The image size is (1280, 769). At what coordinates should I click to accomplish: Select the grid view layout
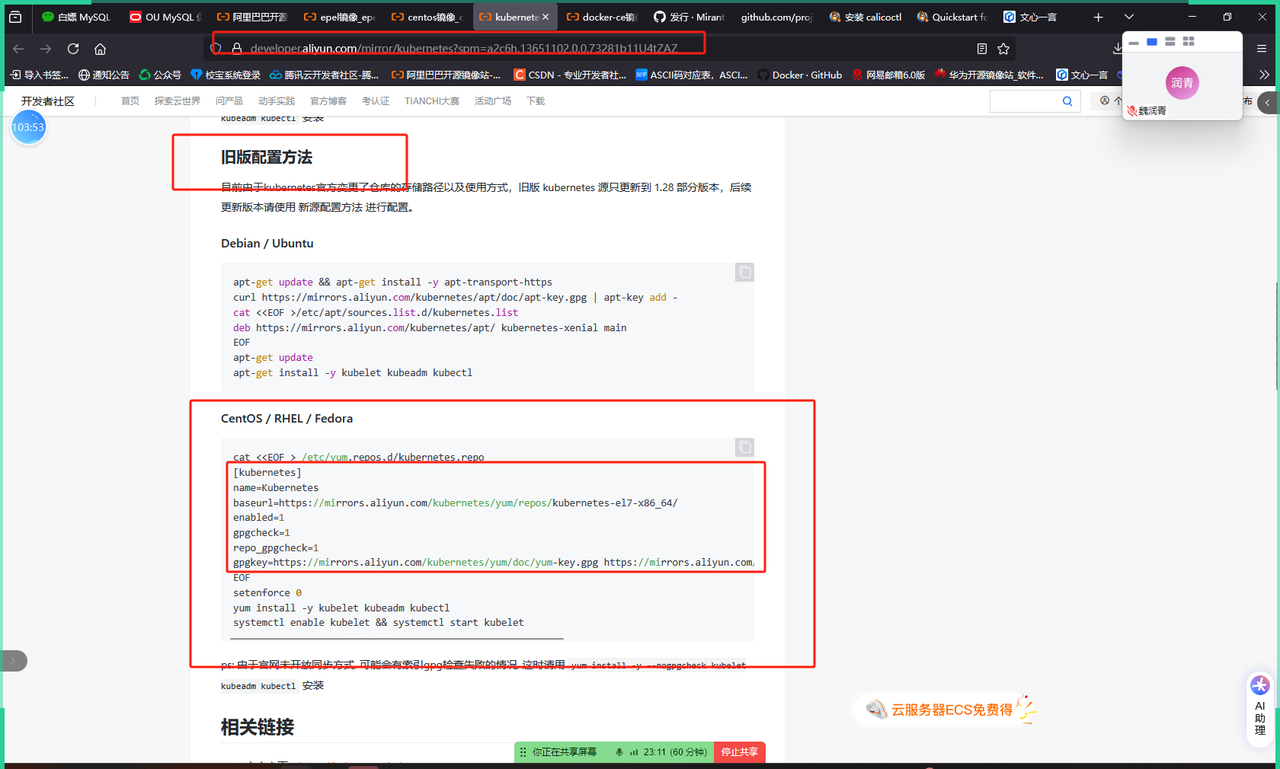[x=1188, y=42]
